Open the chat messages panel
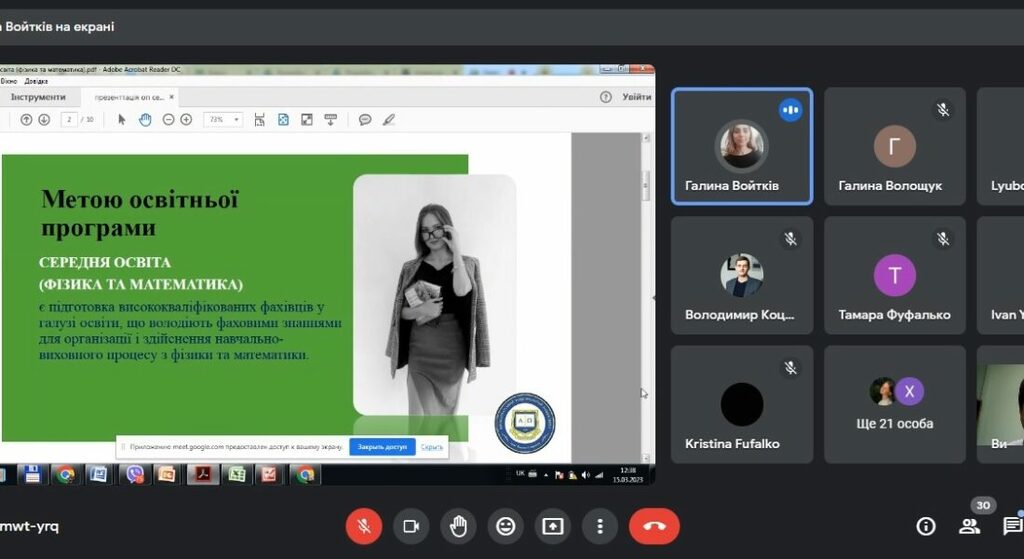This screenshot has width=1024, height=559. [1012, 526]
